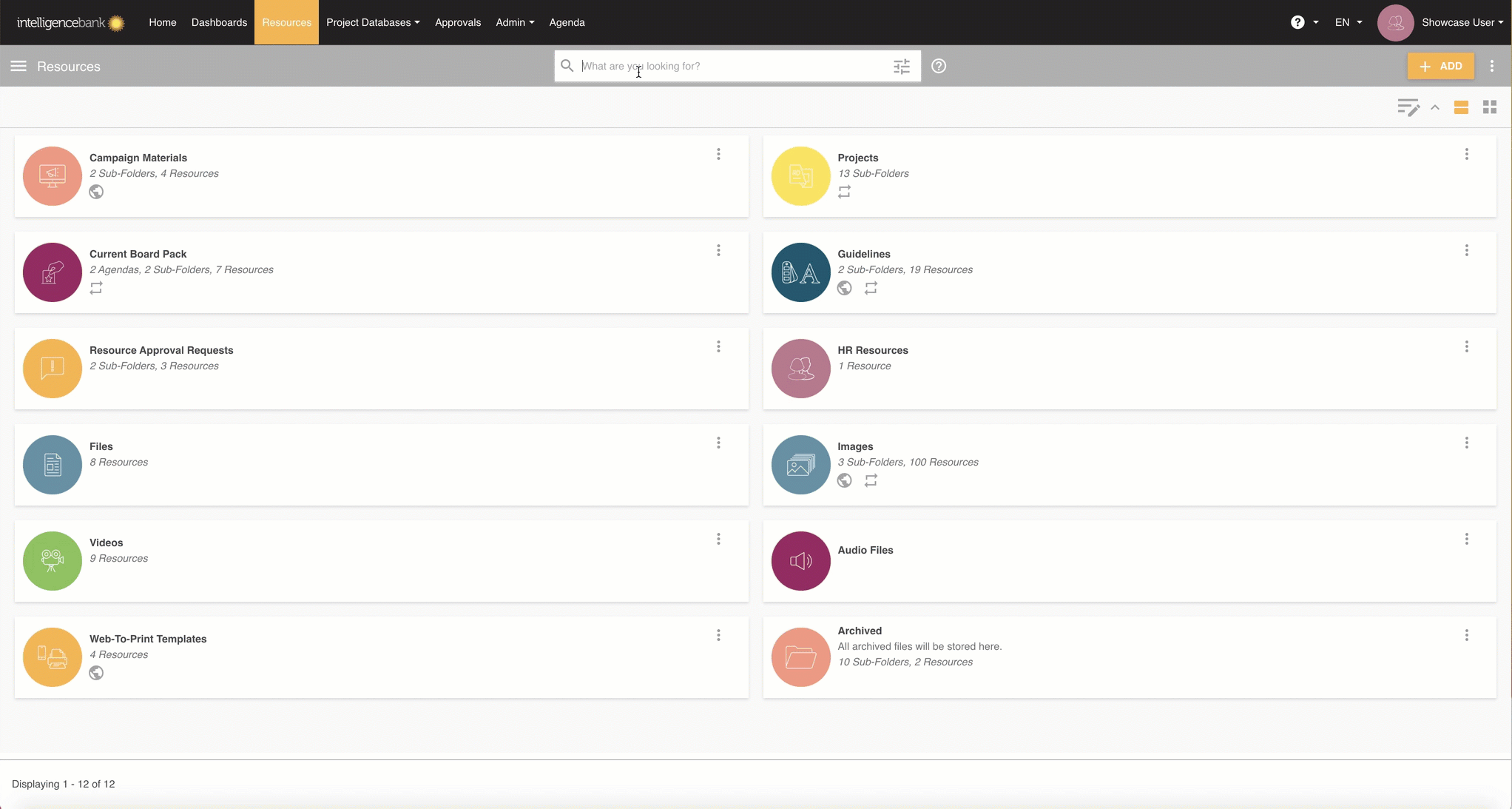
Task: Toggle sort order chevron arrow
Action: click(1434, 107)
